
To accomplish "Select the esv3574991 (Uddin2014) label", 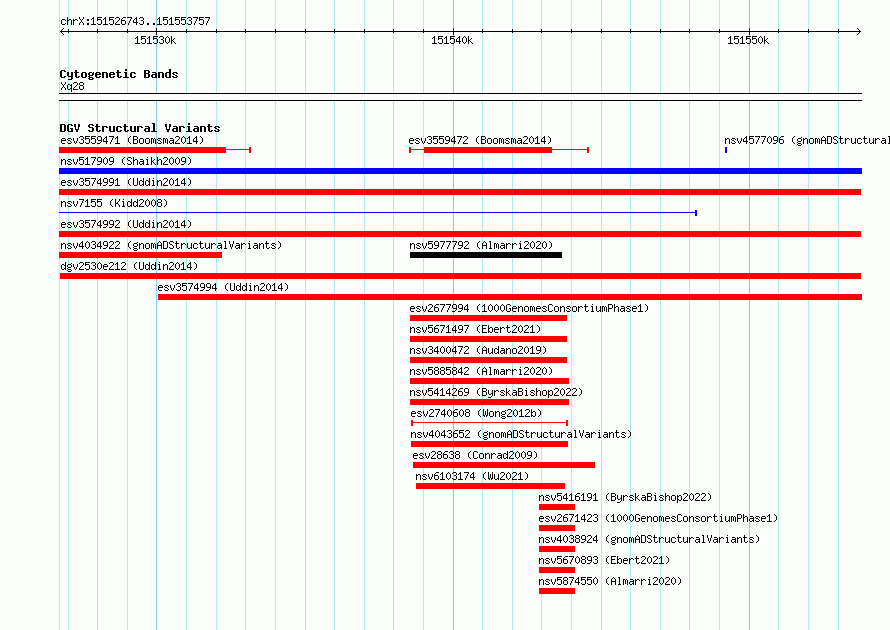I will point(126,182).
